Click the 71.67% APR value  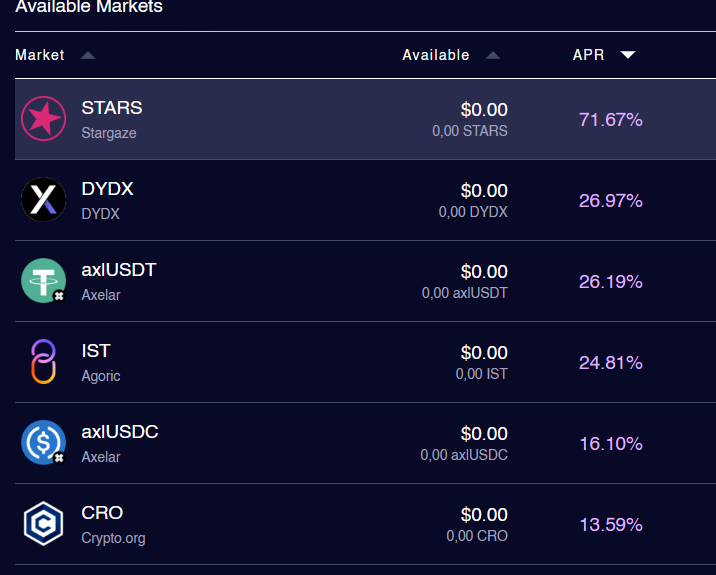[x=610, y=120]
